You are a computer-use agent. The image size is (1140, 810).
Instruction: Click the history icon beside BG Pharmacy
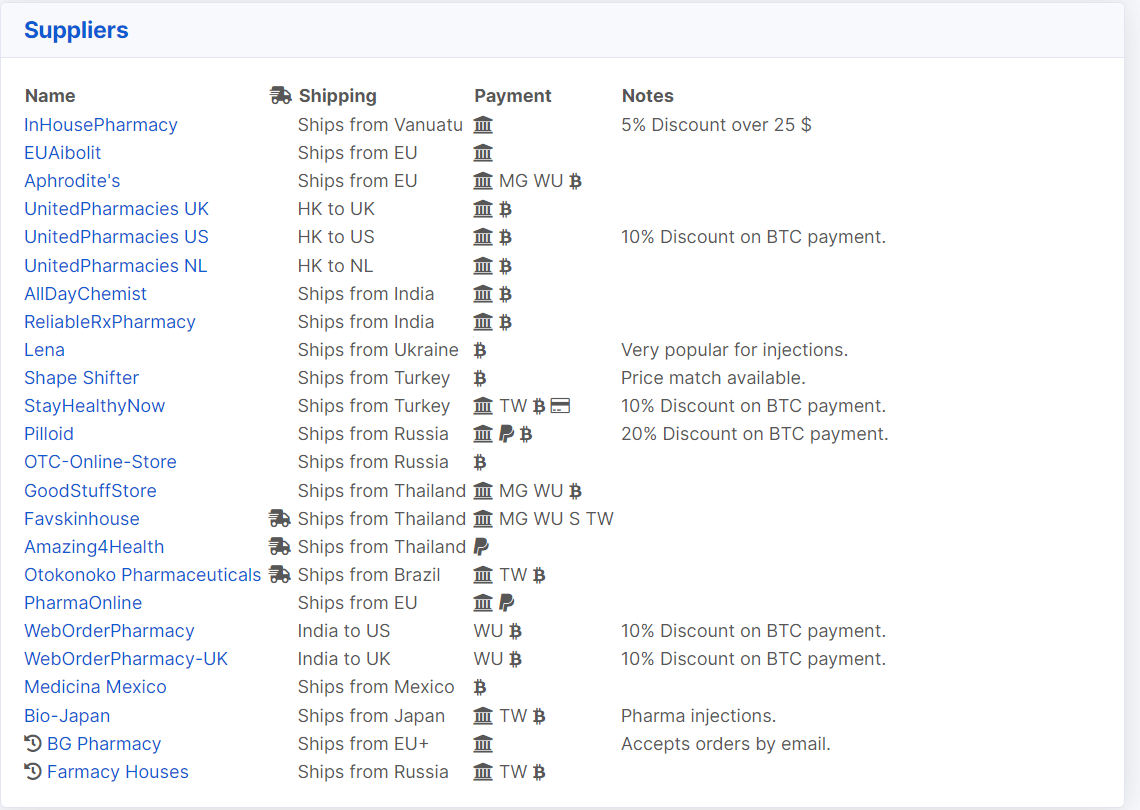pyautogui.click(x=33, y=743)
